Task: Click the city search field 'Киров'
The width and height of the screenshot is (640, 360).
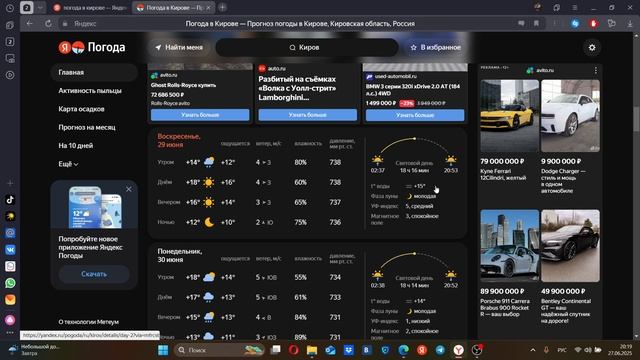Action: click(307, 47)
